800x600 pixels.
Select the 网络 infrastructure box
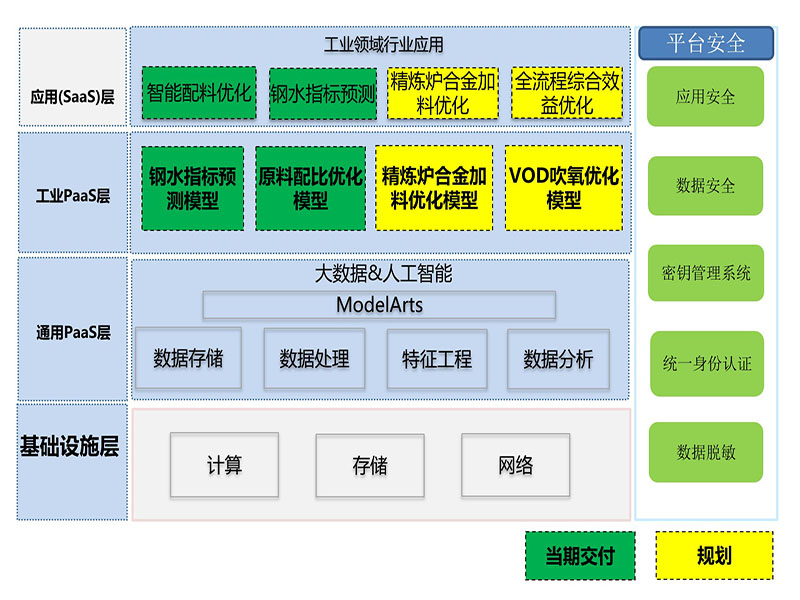[x=516, y=465]
